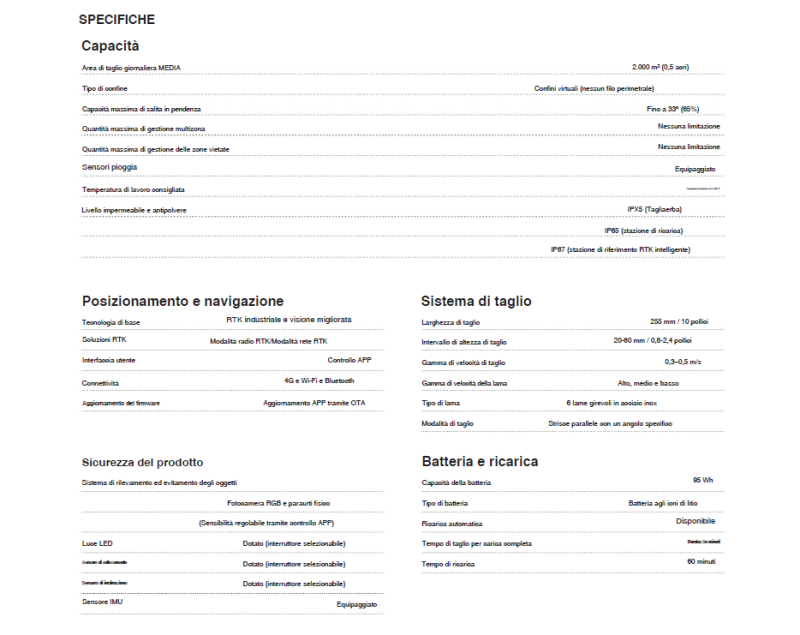The height and width of the screenshot is (635, 800).
Task: Select the Tecnologia di base label
Action: pyautogui.click(x=111, y=322)
